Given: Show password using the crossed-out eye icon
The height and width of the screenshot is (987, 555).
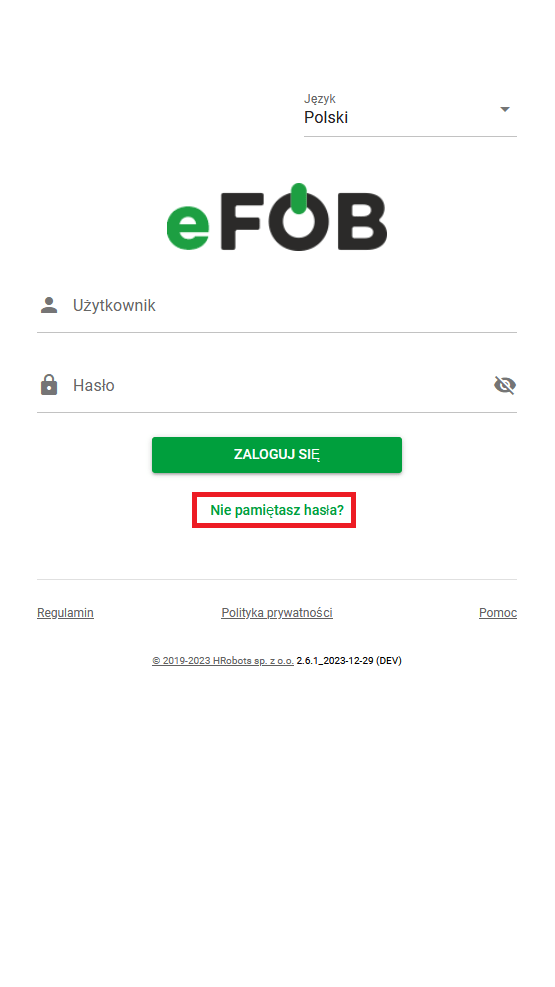Looking at the screenshot, I should pos(505,385).
